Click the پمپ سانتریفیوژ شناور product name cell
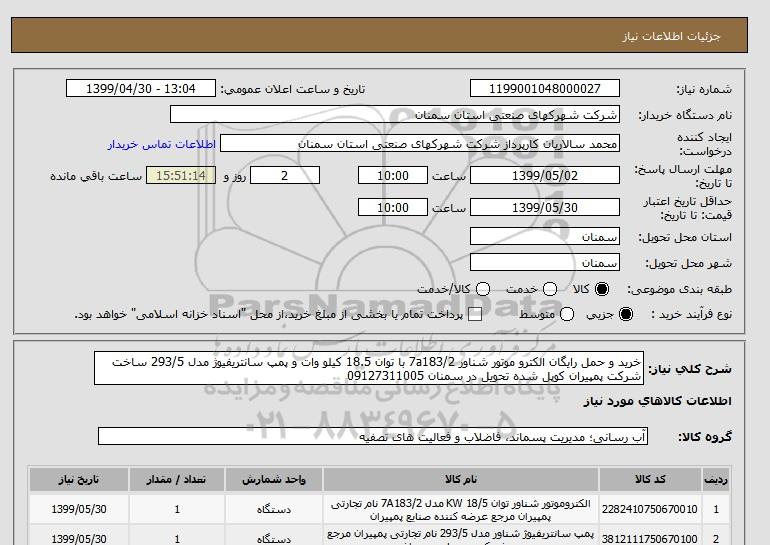 461,536
